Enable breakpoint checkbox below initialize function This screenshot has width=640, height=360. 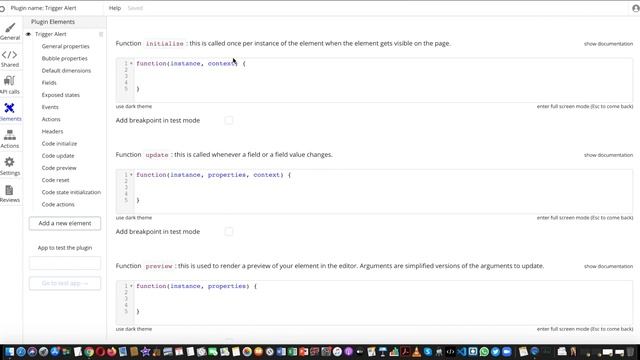[229, 120]
